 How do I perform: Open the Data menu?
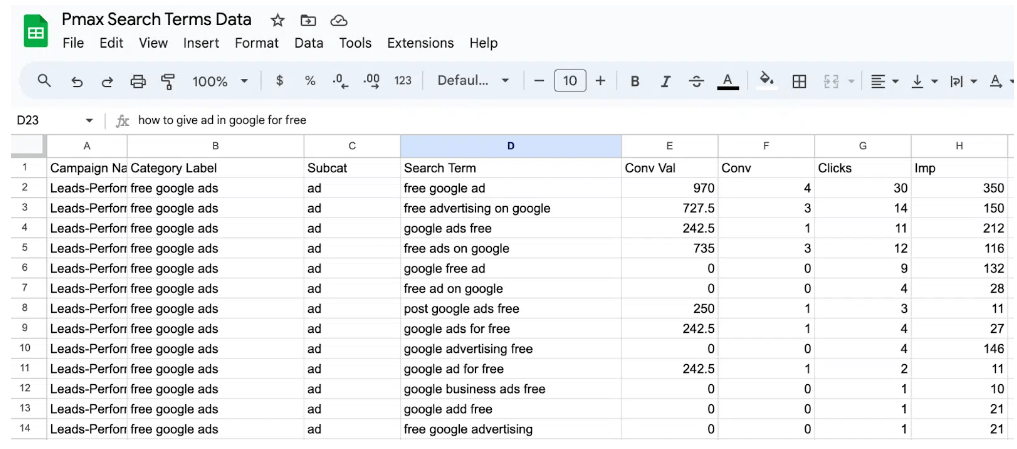point(309,43)
